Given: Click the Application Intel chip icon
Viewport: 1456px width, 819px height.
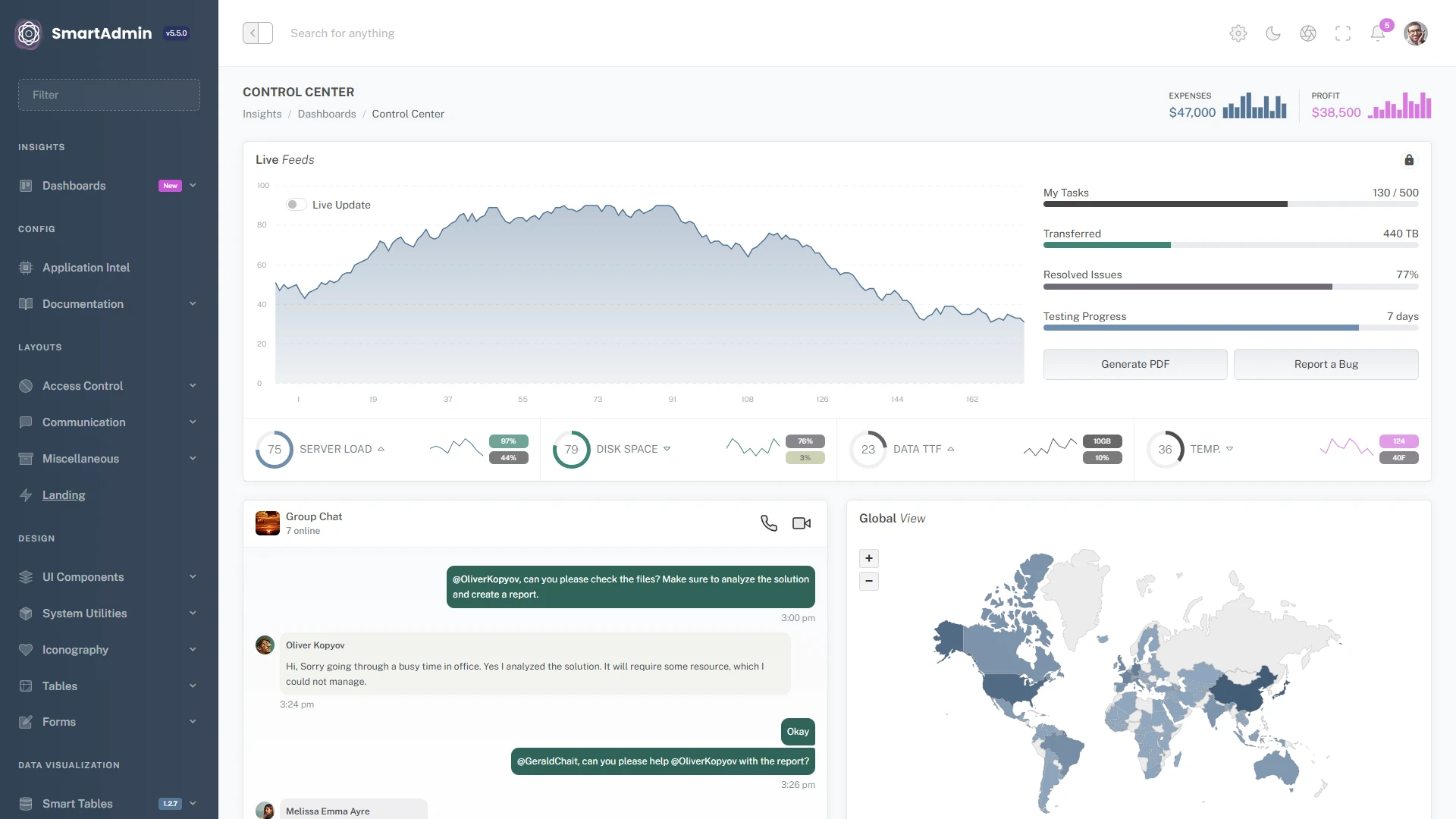Looking at the screenshot, I should [x=26, y=268].
